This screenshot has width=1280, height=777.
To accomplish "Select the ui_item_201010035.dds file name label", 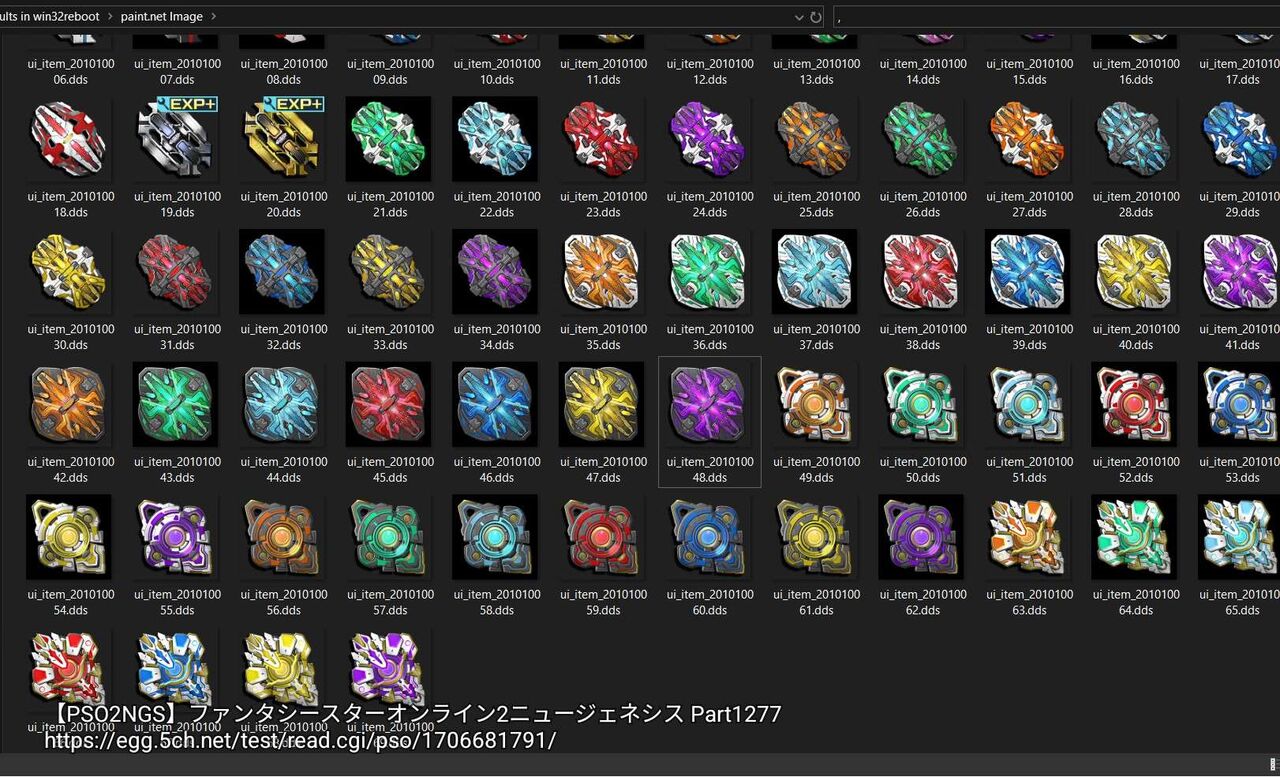I will point(603,337).
